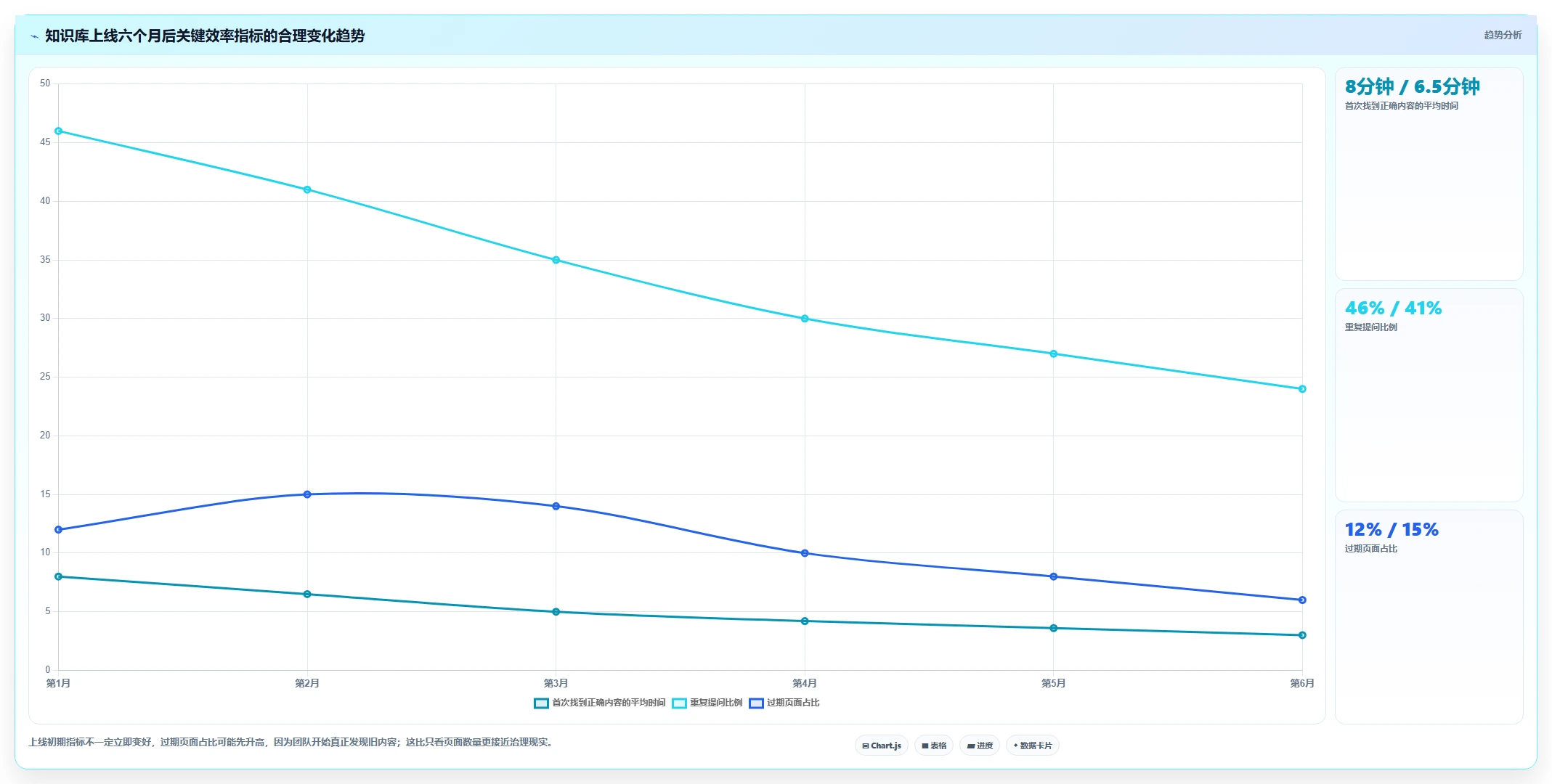Click the 重复提问比例 point at 第3月 (35)
Screen dimensions: 1552x784
point(556,260)
